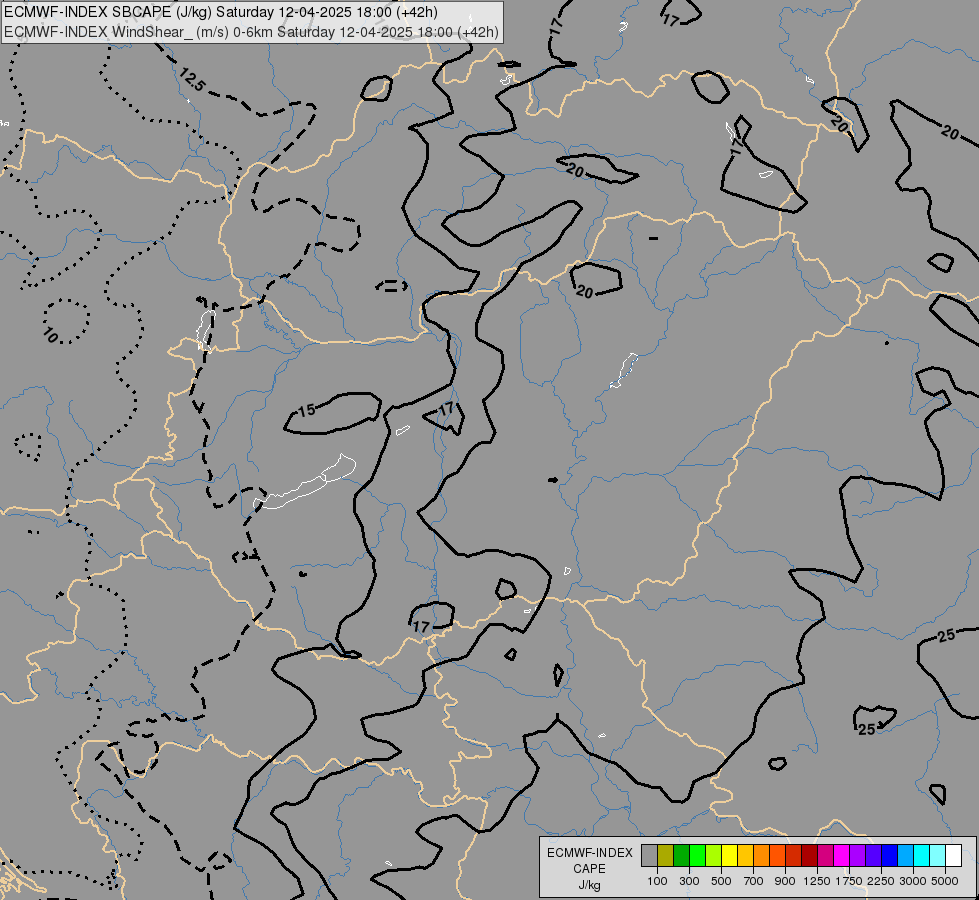Click the pale cyan swatch left of 5000

coord(938,855)
